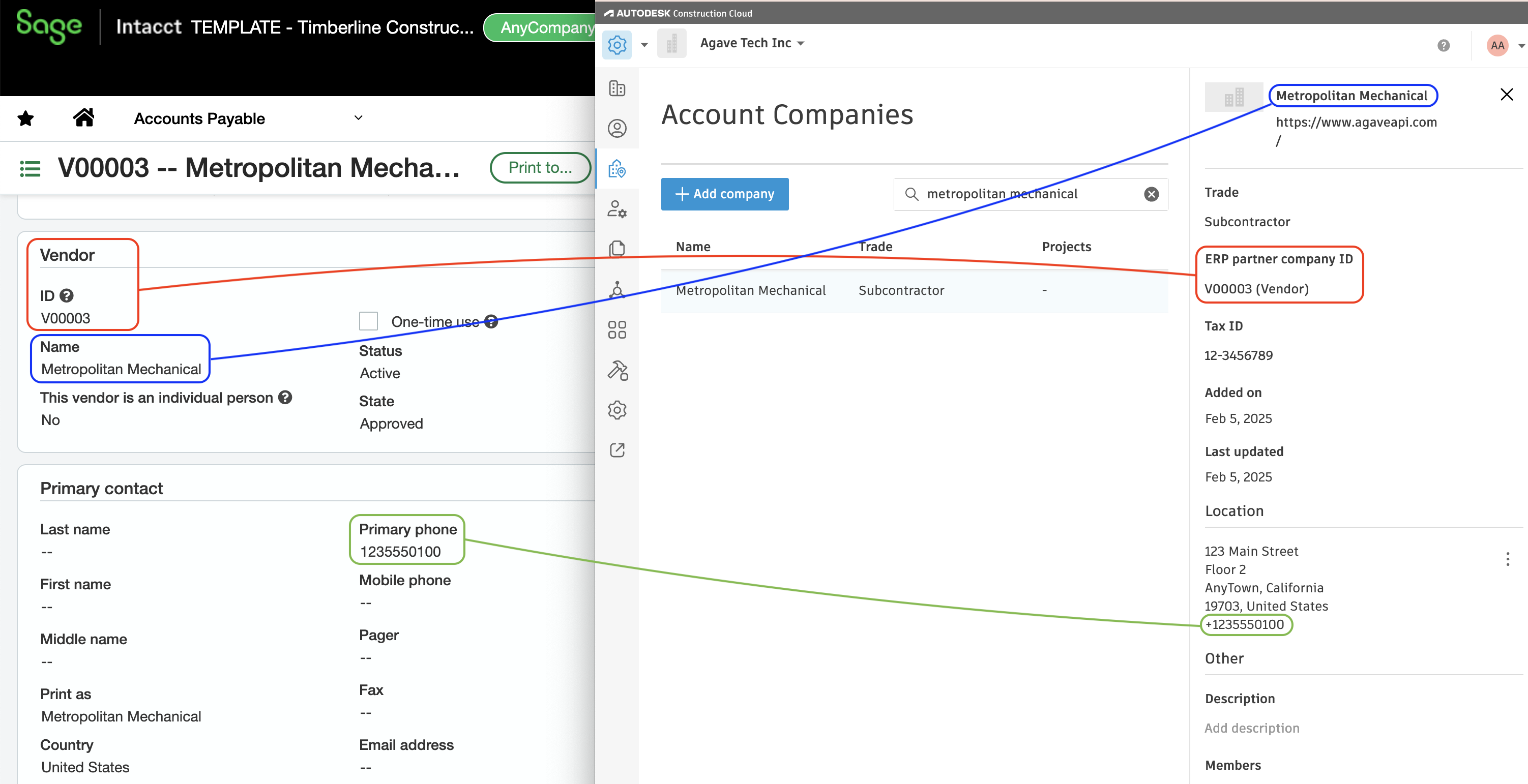Show help for individual person vendor field

[285, 397]
